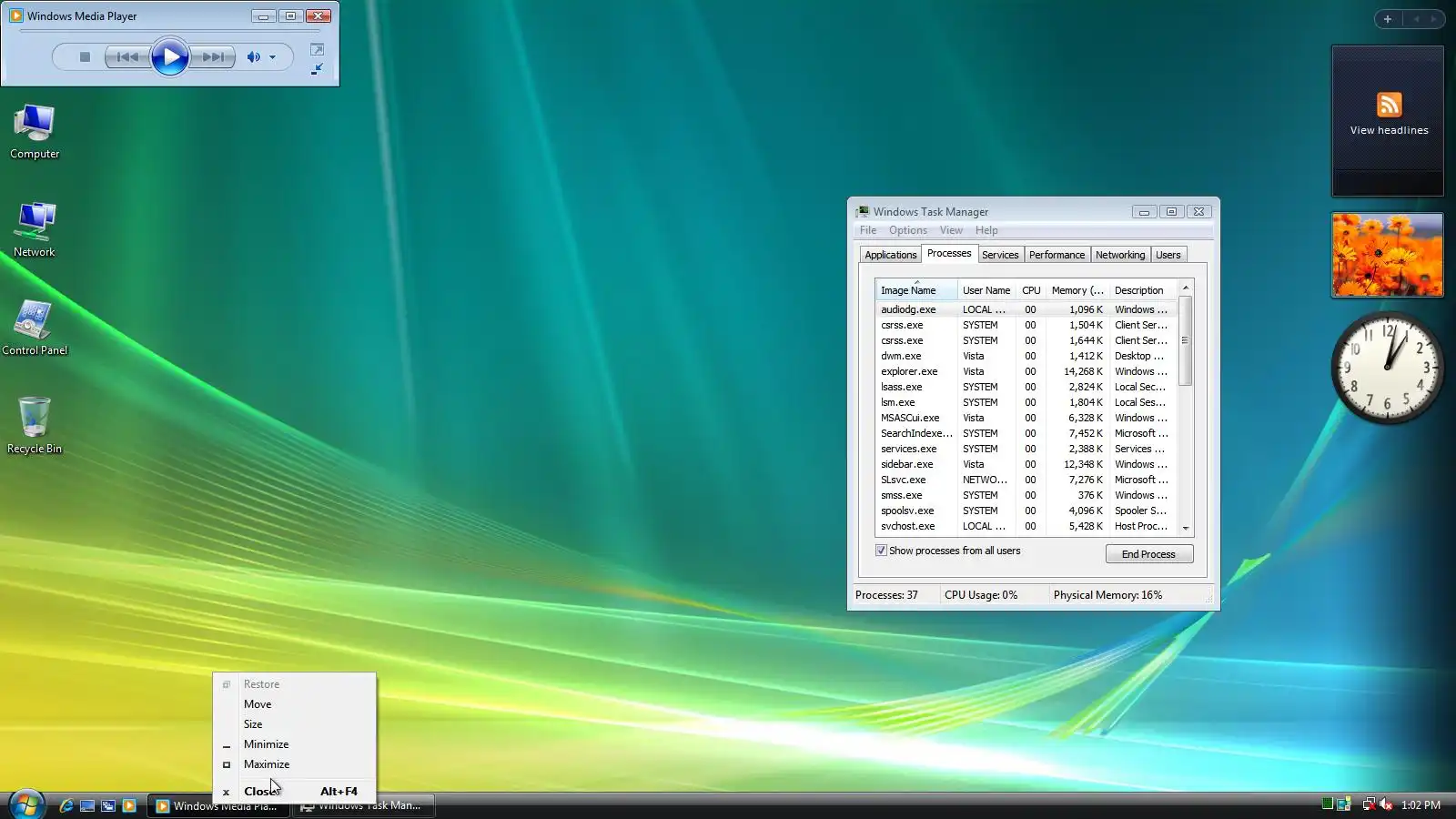The height and width of the screenshot is (819, 1456).
Task: Mute the Media Player speaker icon
Action: pos(253,57)
